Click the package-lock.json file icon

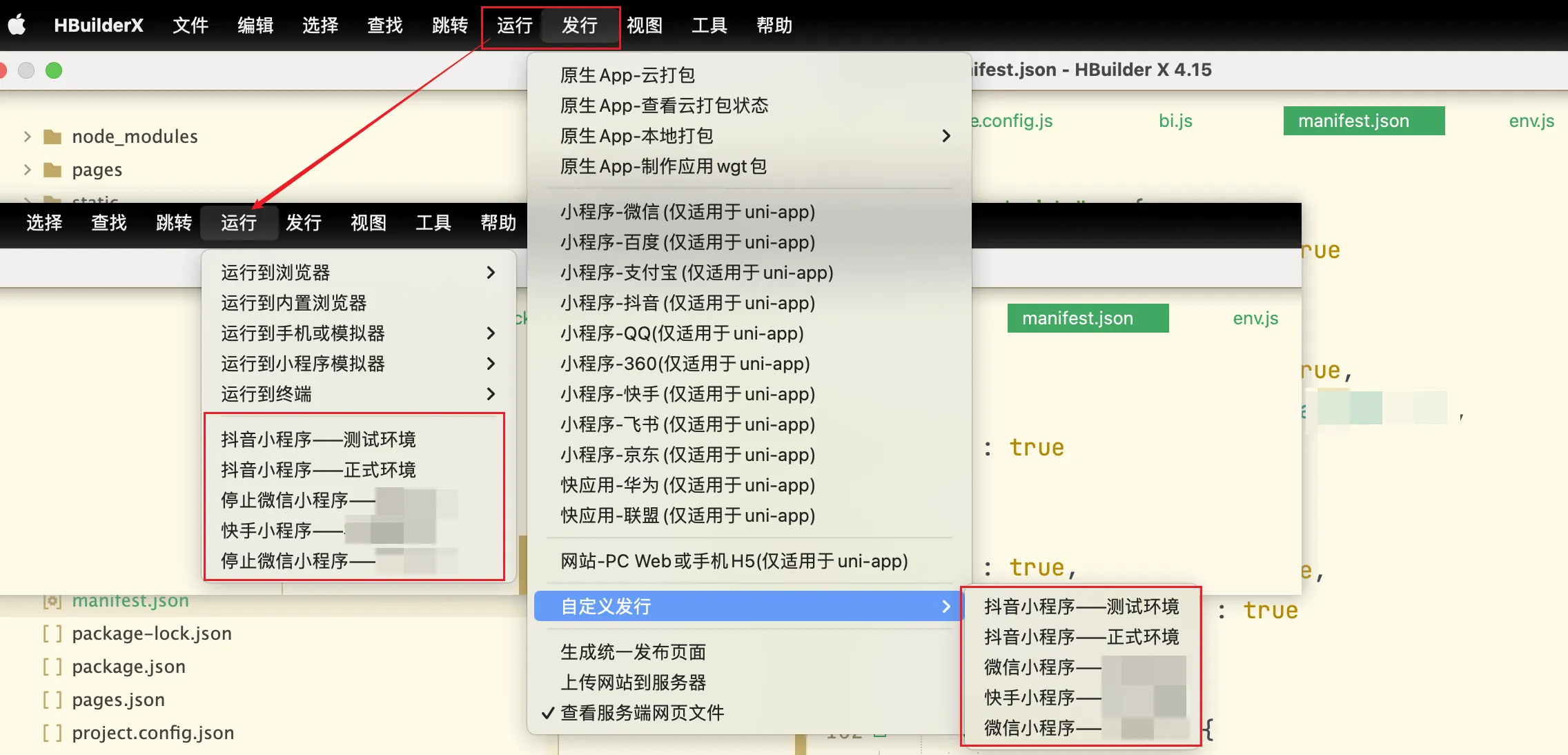(x=52, y=634)
